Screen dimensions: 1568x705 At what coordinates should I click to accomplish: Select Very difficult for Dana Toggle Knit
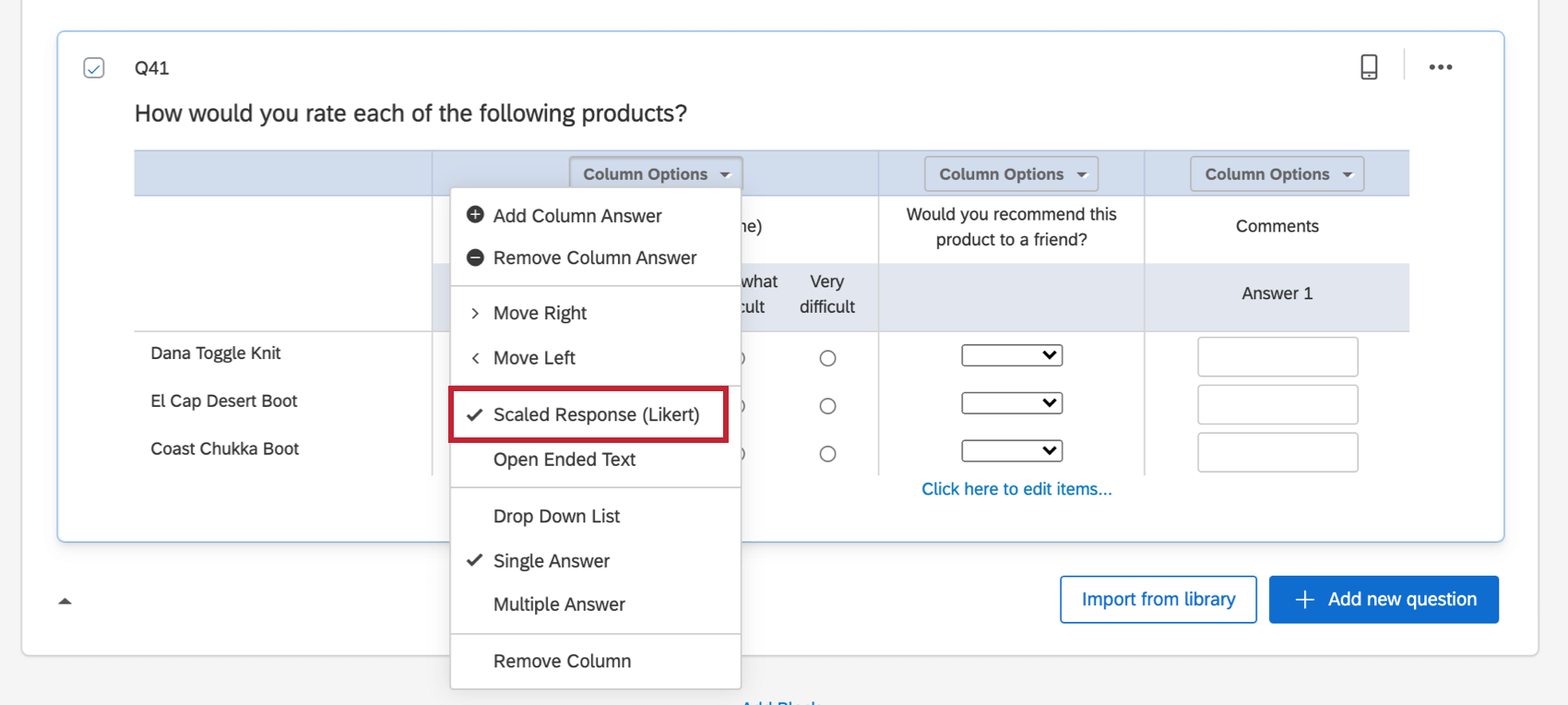coord(827,358)
